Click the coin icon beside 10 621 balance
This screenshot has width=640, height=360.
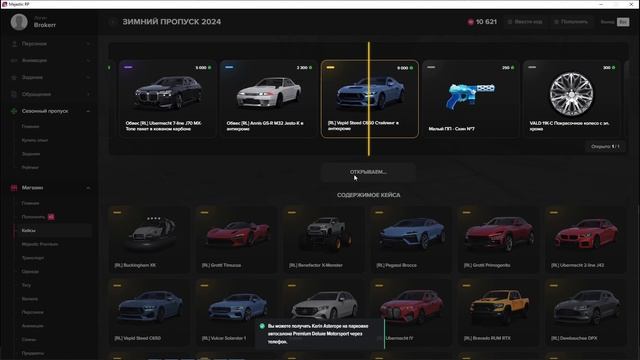coord(471,22)
